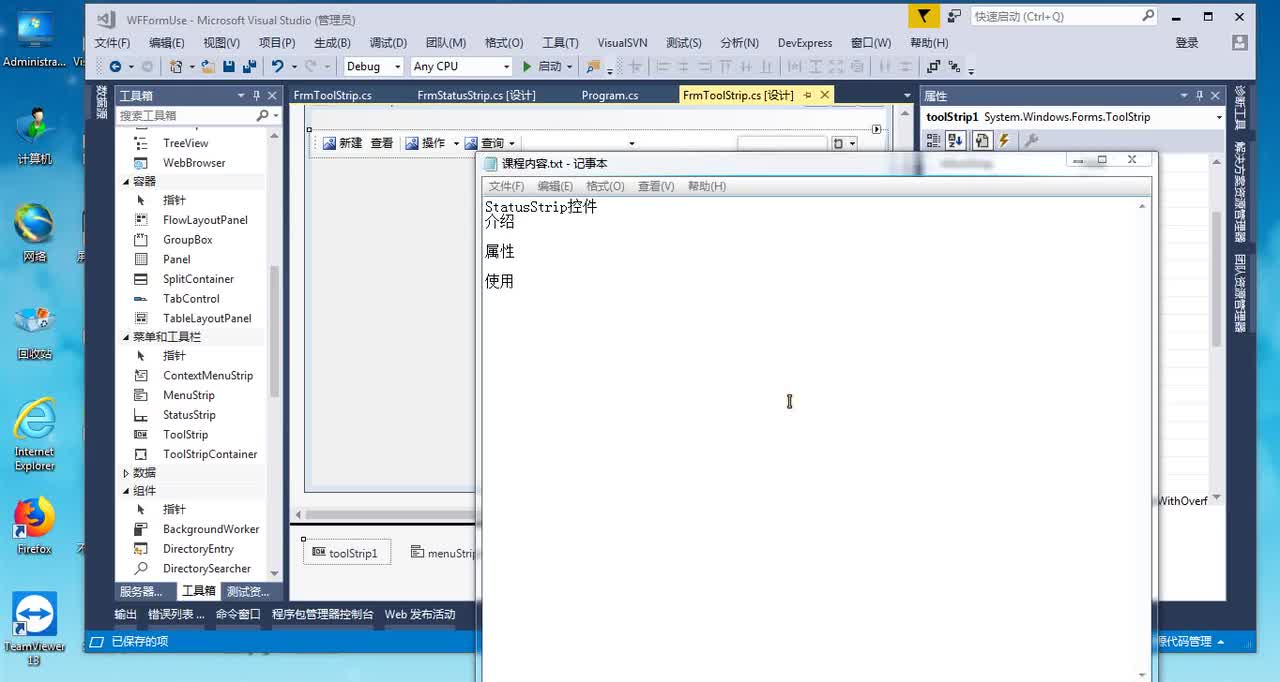1280x682 pixels.
Task: Select ContextMenuStrip in toolbox
Action: click(x=208, y=376)
